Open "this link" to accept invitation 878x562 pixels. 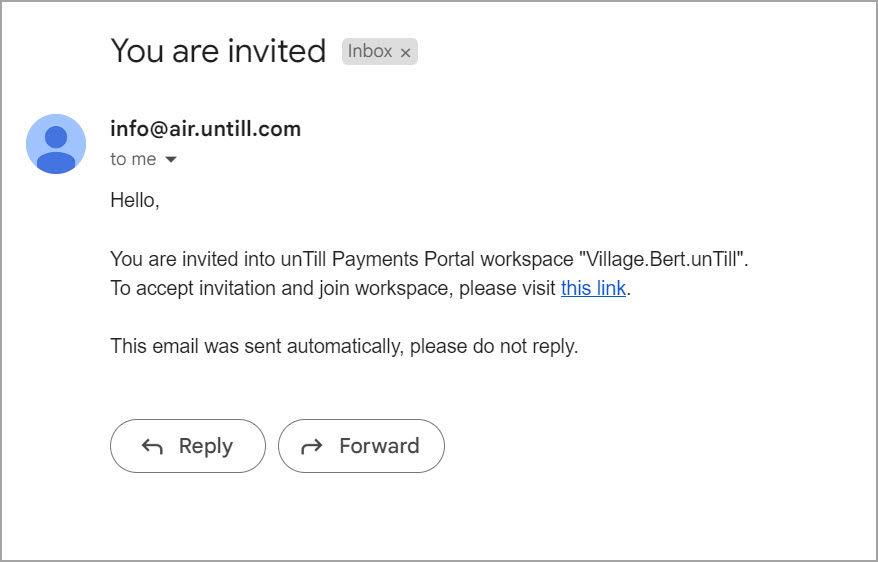coord(593,289)
